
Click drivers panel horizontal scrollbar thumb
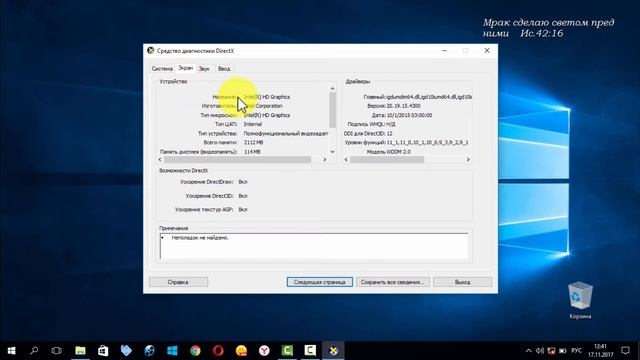(x=387, y=160)
